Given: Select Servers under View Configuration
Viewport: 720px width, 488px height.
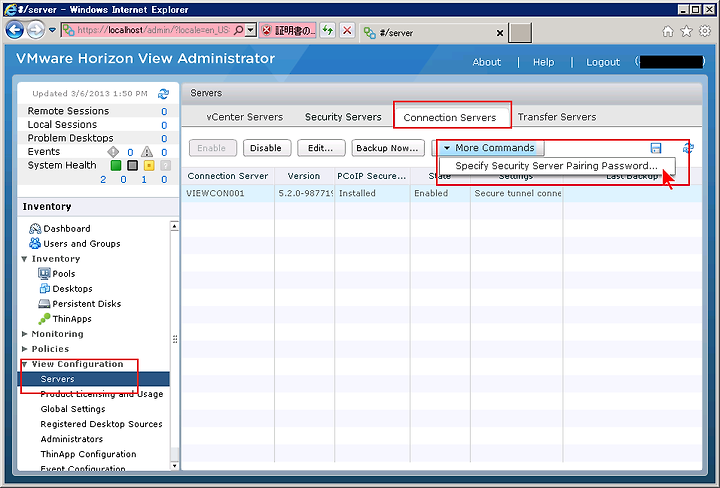Looking at the screenshot, I should 94,379.
